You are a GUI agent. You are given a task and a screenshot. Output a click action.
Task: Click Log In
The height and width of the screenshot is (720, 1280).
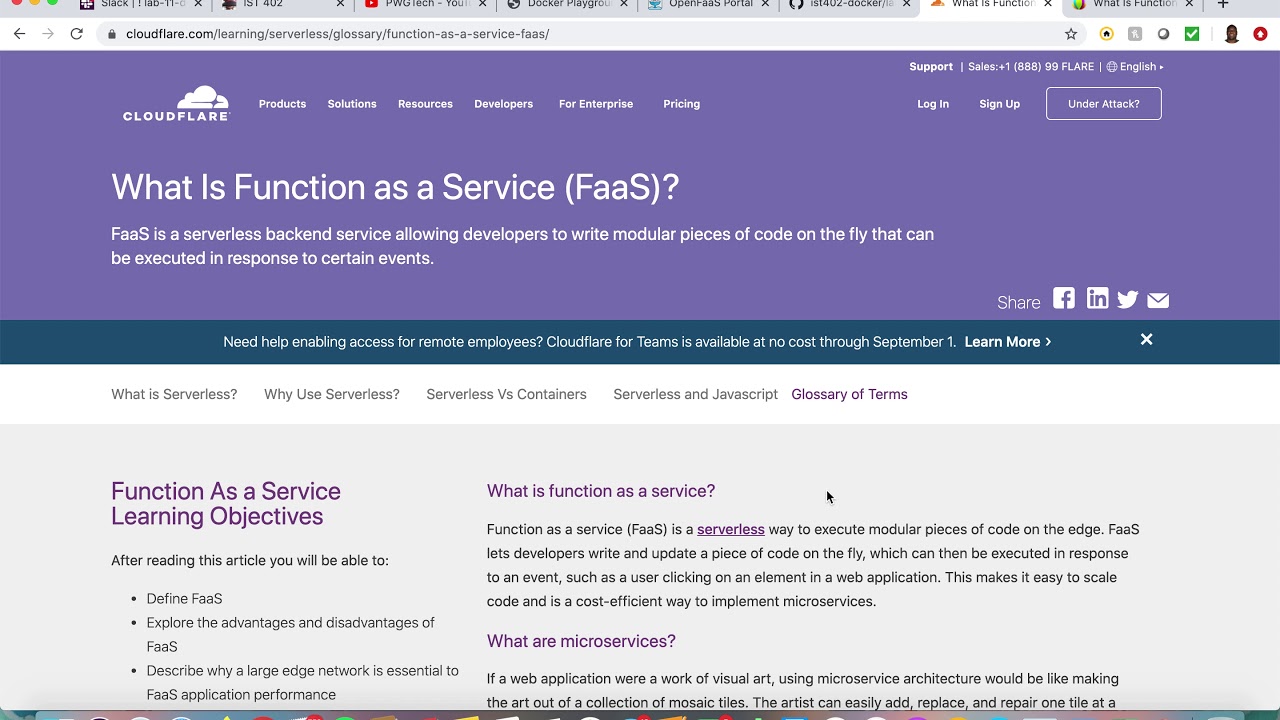coord(933,104)
